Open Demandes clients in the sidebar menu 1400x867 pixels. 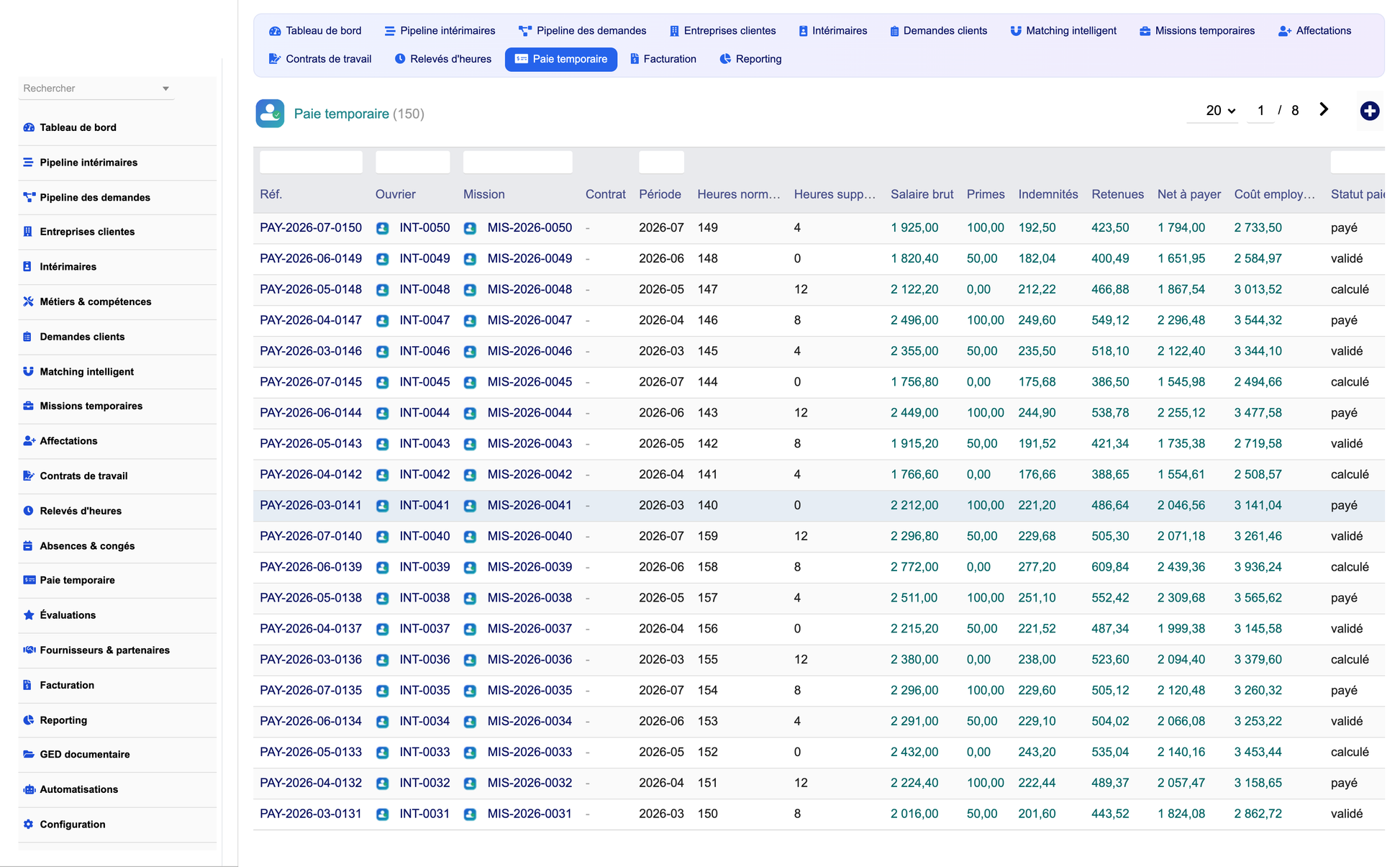[x=117, y=337]
